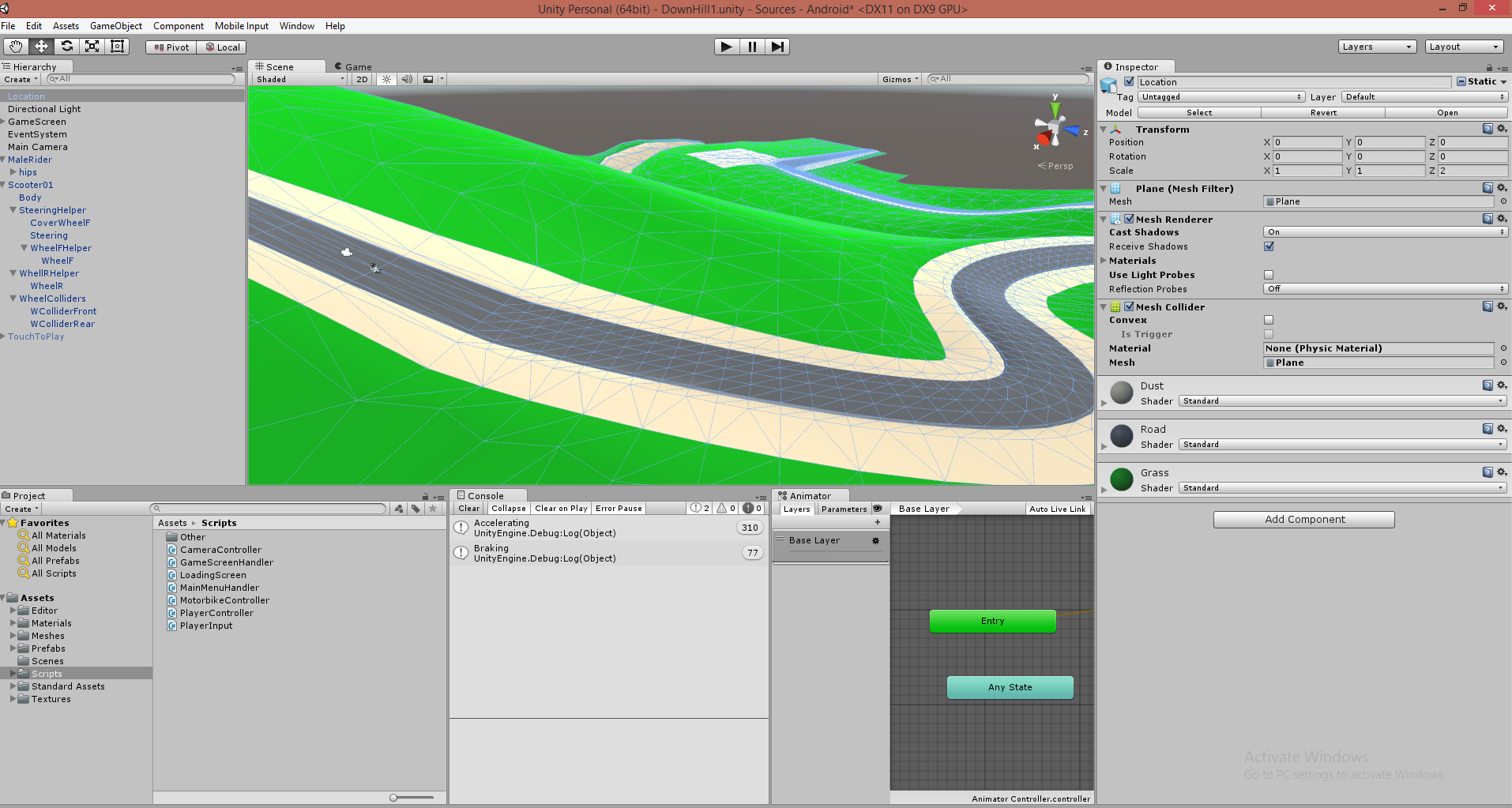Select the Rotate tool
Viewport: 1512px width, 808px height.
coord(67,47)
